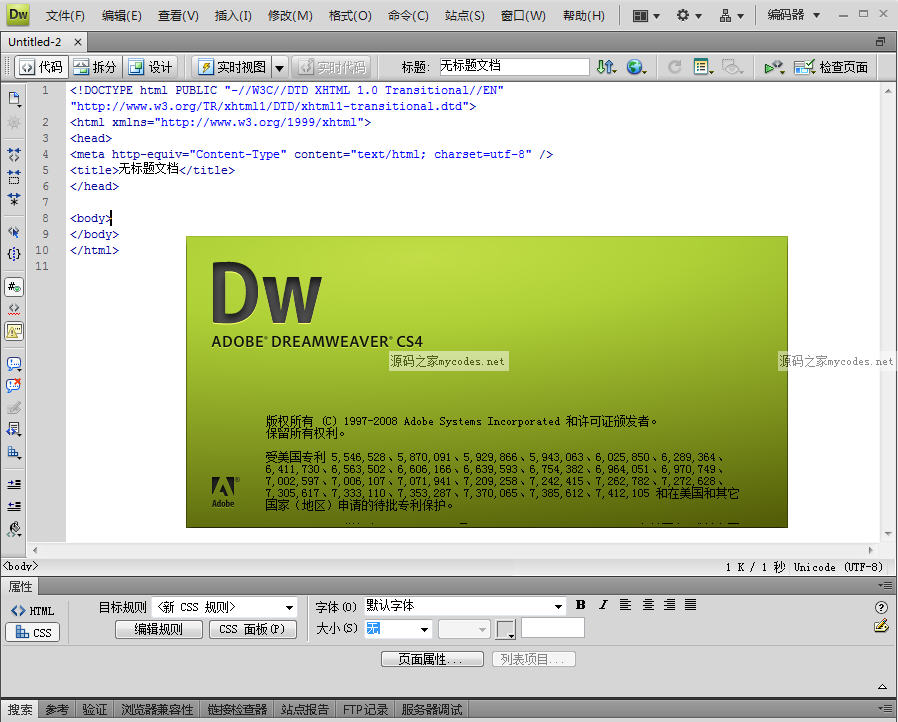
Task: Open Layout menu icon in application bar
Action: click(646, 16)
